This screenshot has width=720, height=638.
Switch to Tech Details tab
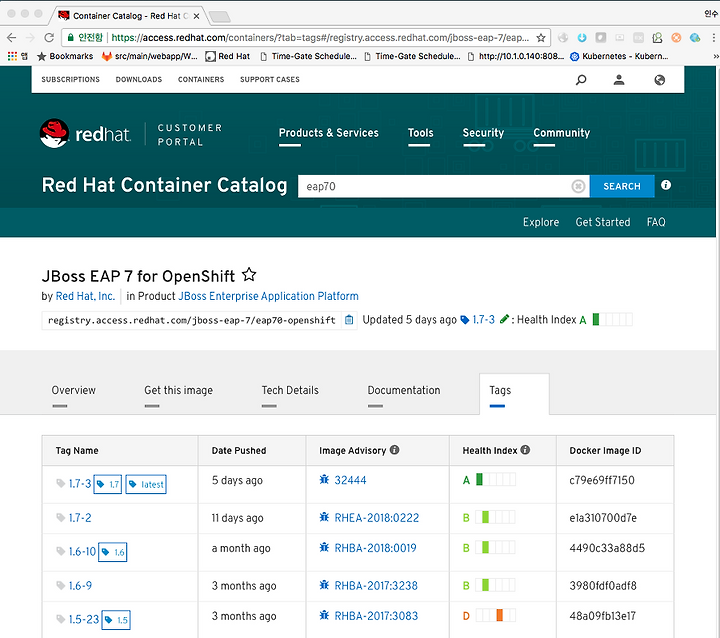pos(290,390)
